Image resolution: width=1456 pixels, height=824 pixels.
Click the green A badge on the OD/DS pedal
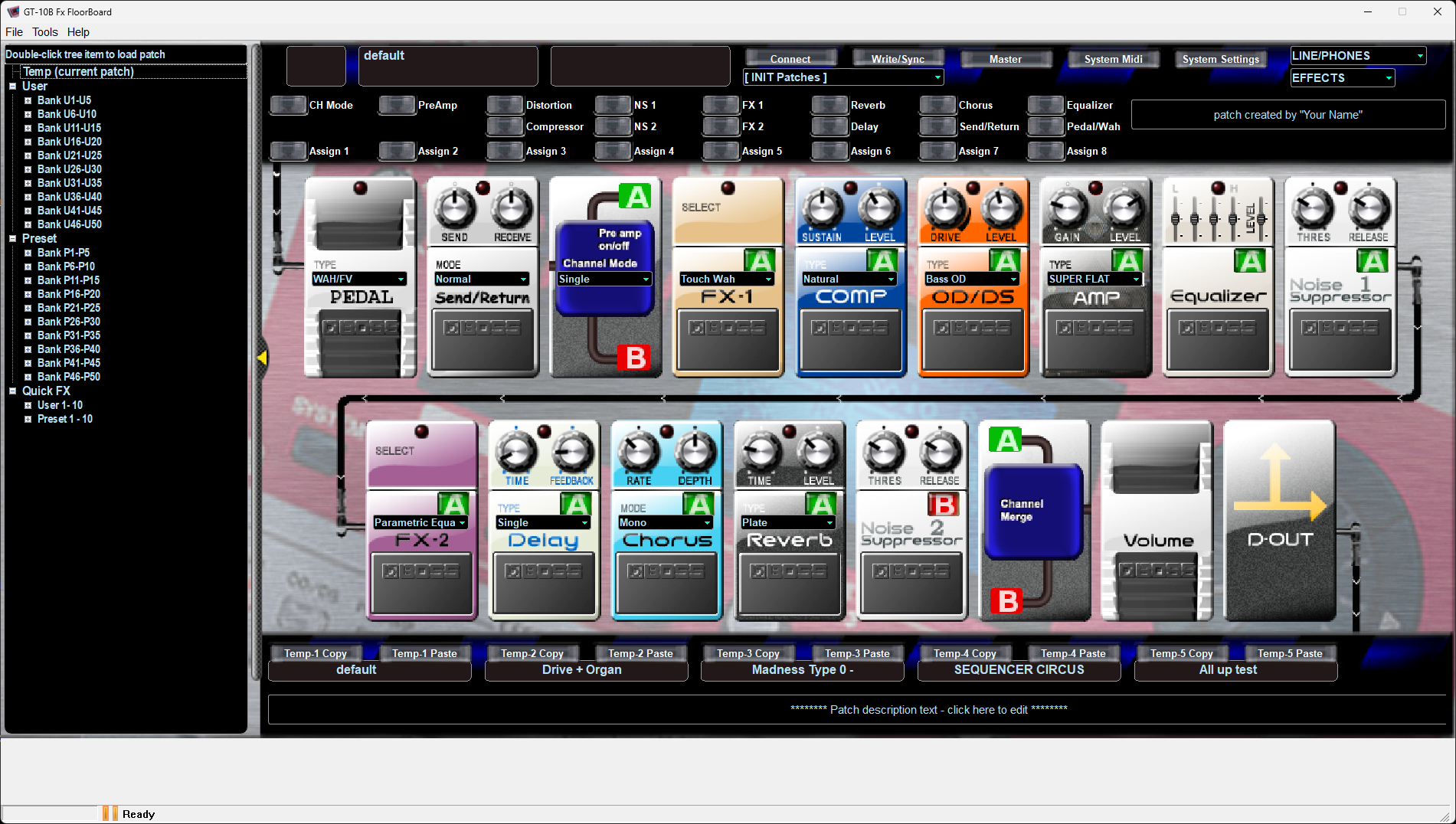[x=1004, y=261]
